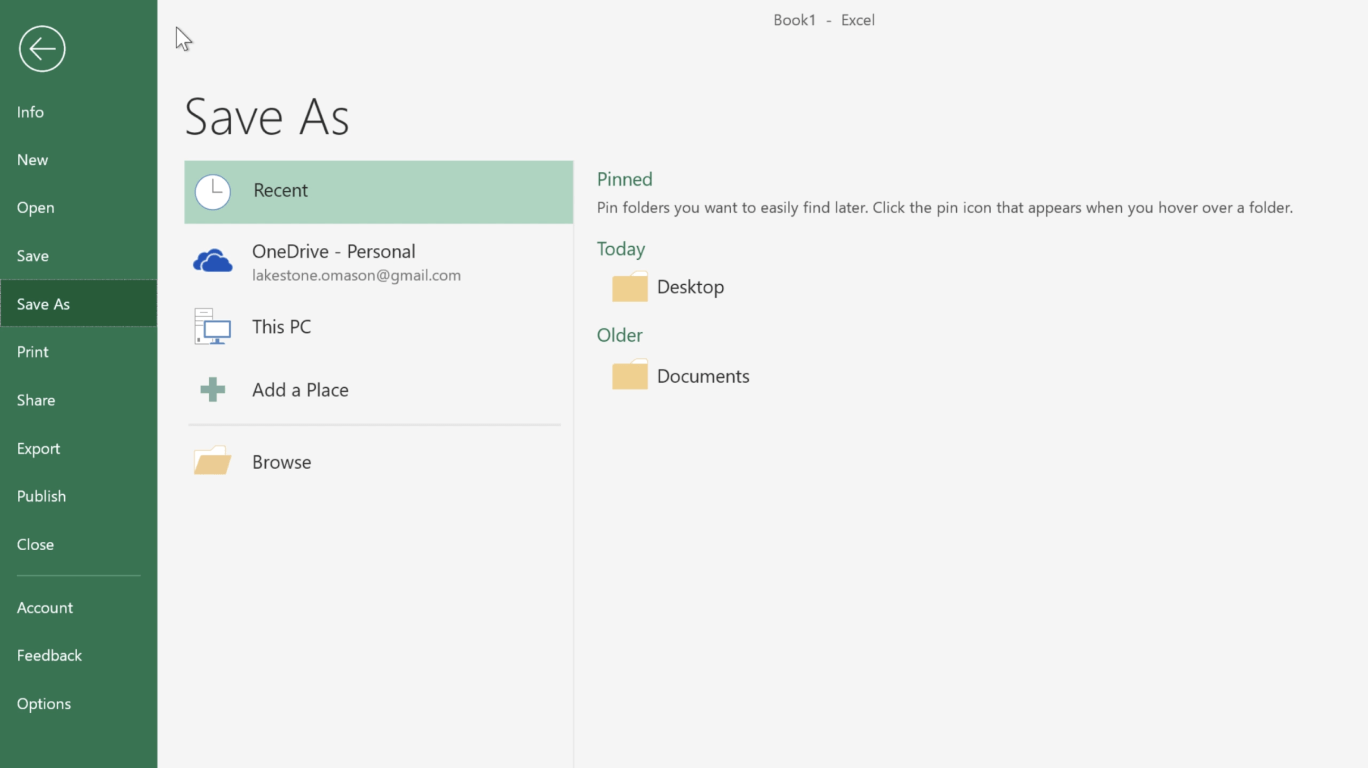This screenshot has height=768, width=1368.
Task: Click the Desktop folder icon
Action: coord(630,287)
